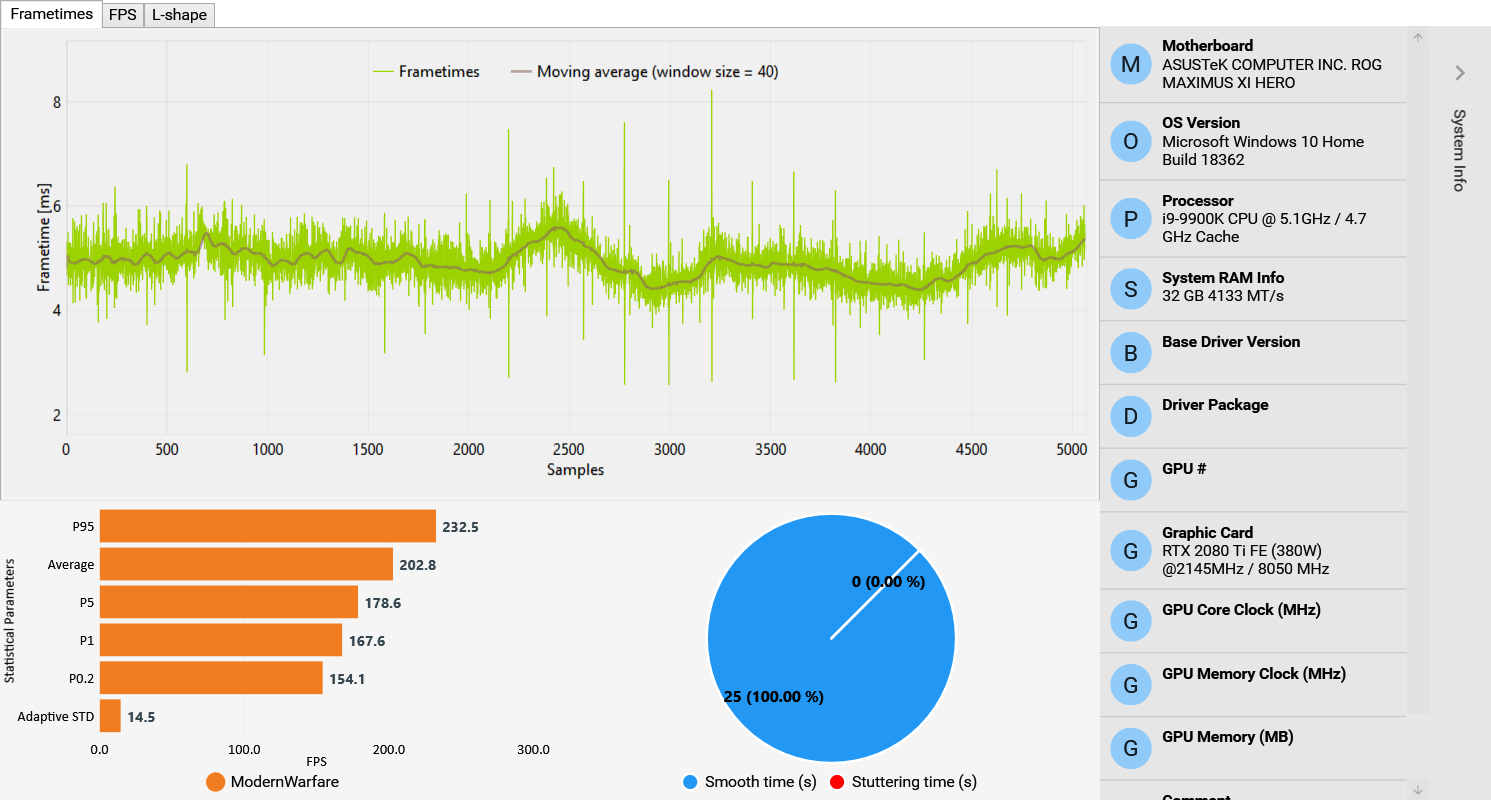Click the 'Base Driver Version' heading
Image resolution: width=1491 pixels, height=800 pixels.
point(1231,342)
